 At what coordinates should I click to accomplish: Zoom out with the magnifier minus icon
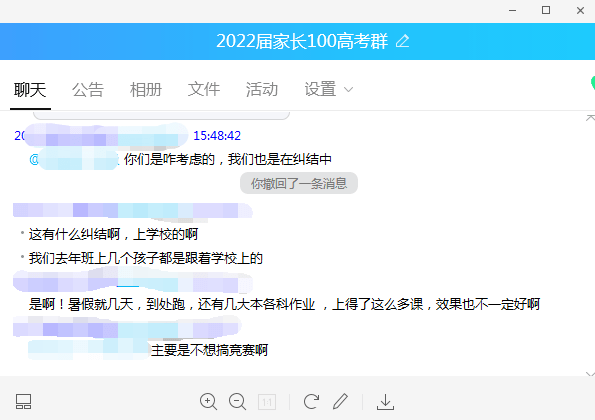238,401
